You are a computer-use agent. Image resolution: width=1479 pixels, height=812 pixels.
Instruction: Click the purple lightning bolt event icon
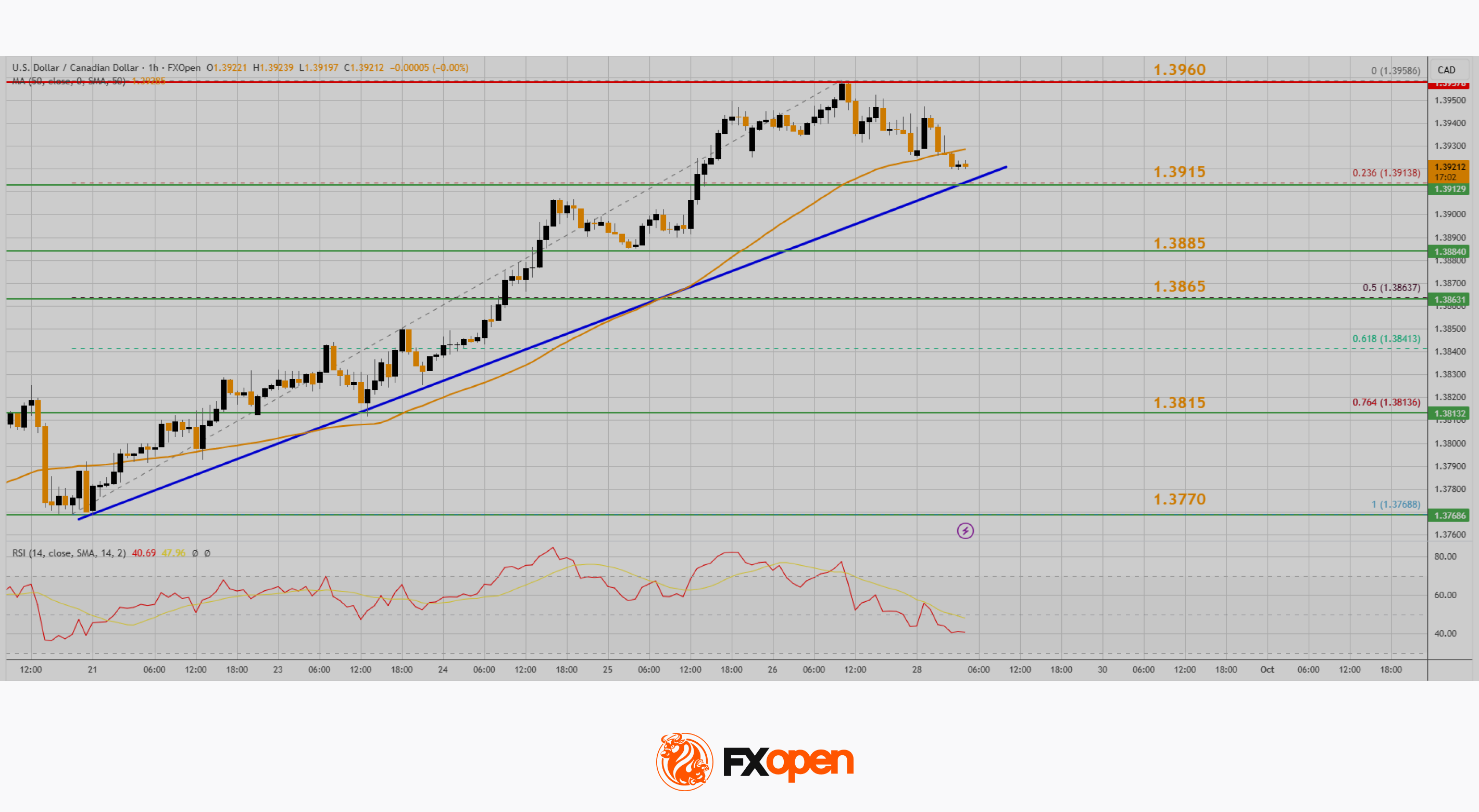[x=965, y=531]
